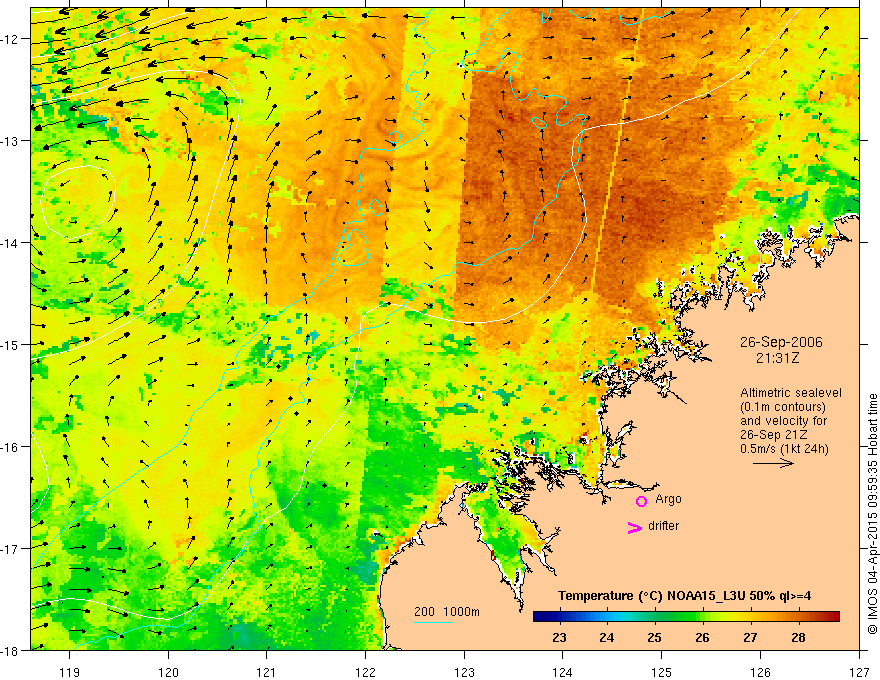Screen dimensions: 880x680
Task: Click the '0.5m/s (1kt 24h)' text
Action: (x=785, y=448)
